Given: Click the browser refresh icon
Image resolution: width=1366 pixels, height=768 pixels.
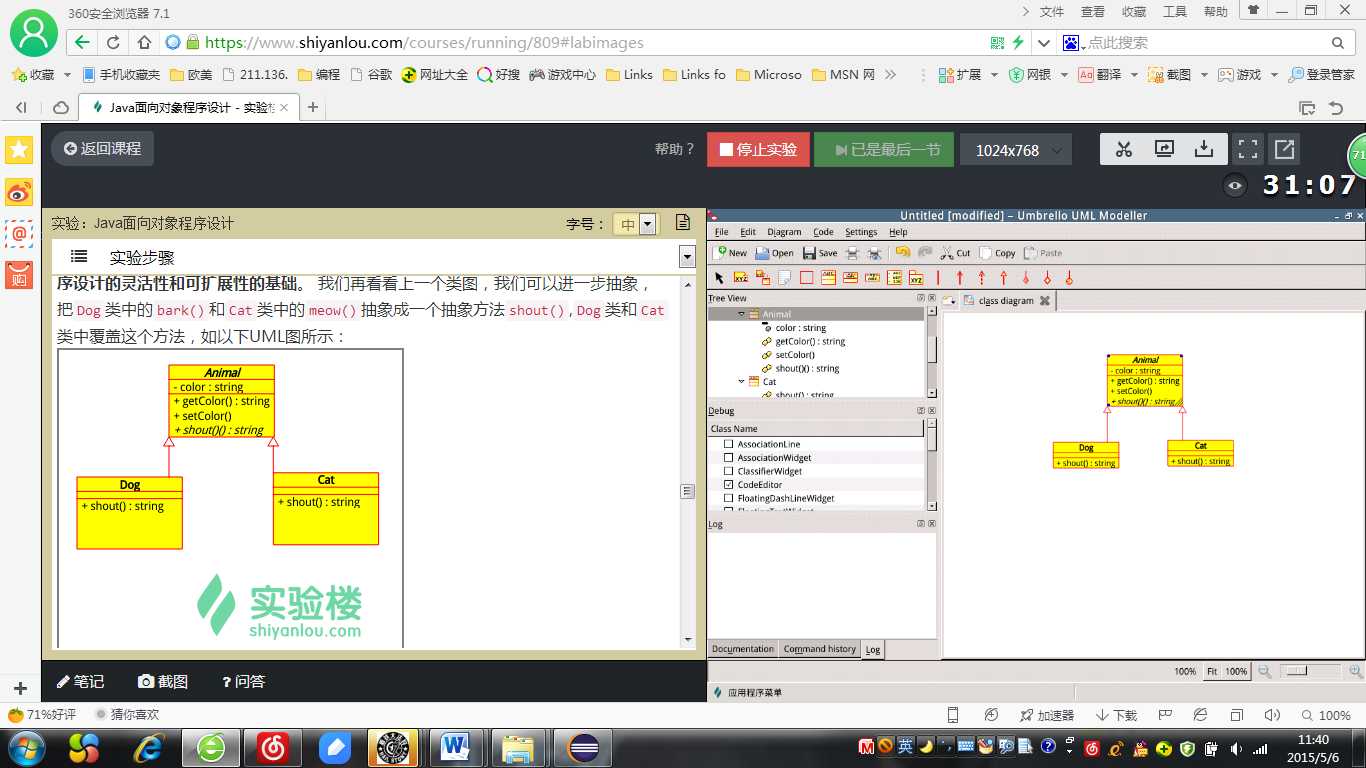Looking at the screenshot, I should coord(113,43).
